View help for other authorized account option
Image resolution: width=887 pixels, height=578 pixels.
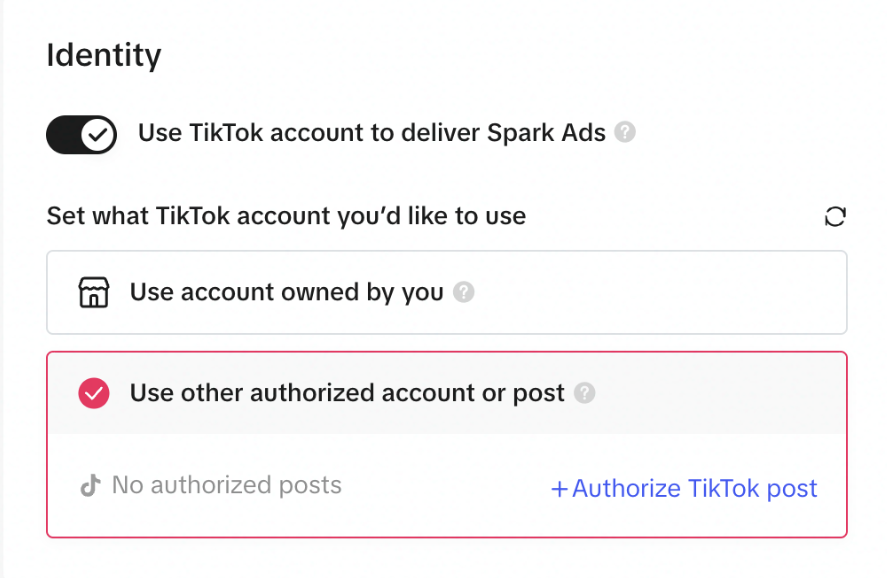(x=584, y=393)
